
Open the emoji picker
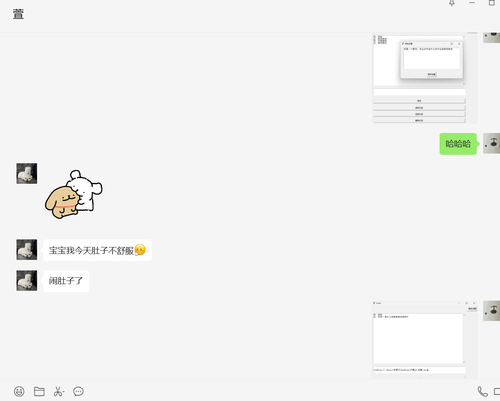click(19, 391)
